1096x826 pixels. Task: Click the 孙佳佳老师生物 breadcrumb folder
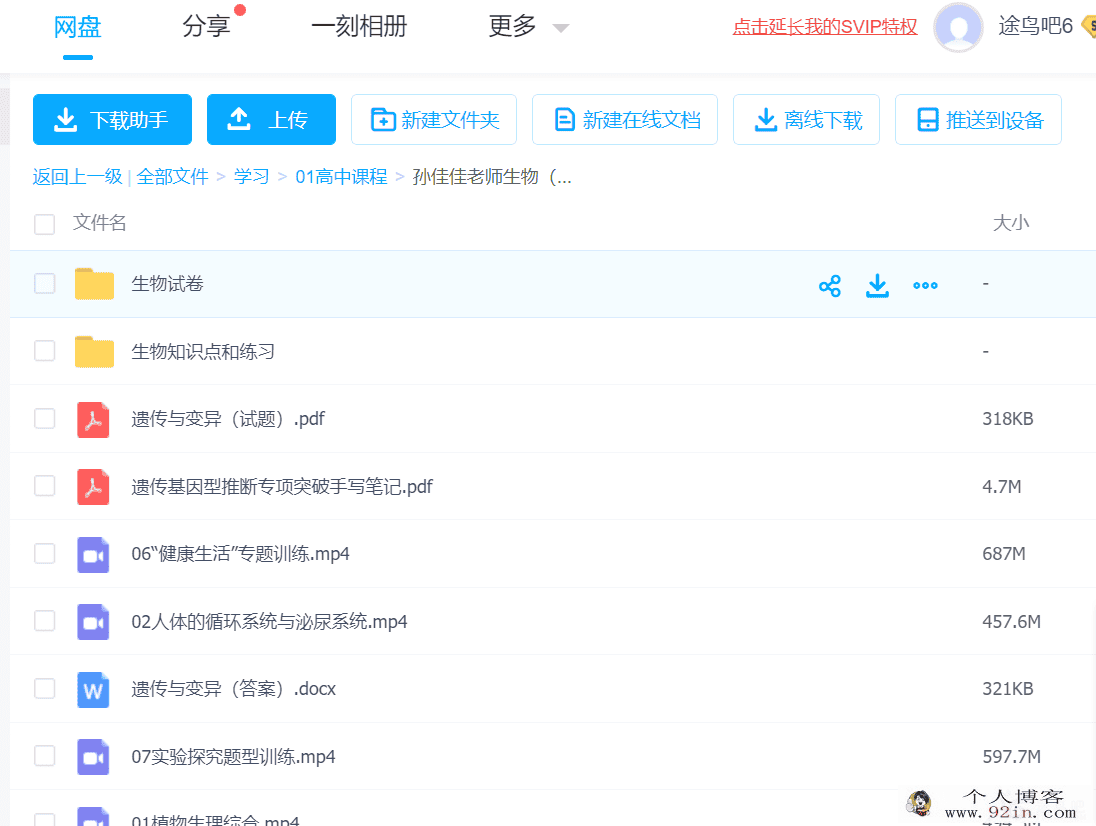(x=492, y=177)
